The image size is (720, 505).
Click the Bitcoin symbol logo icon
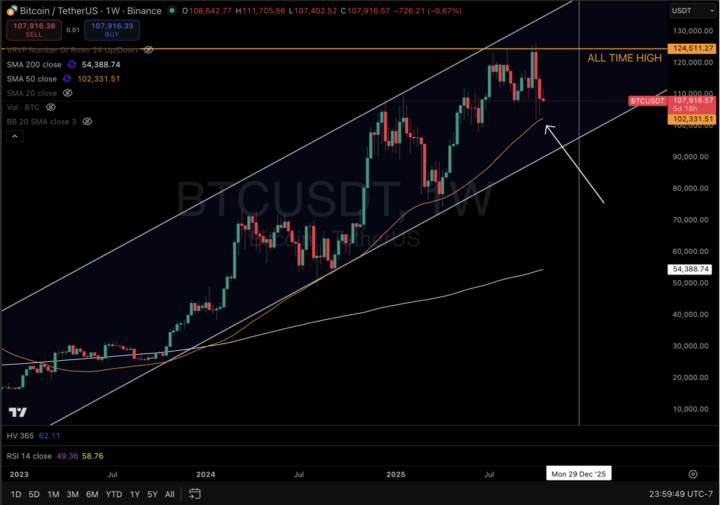11,11
